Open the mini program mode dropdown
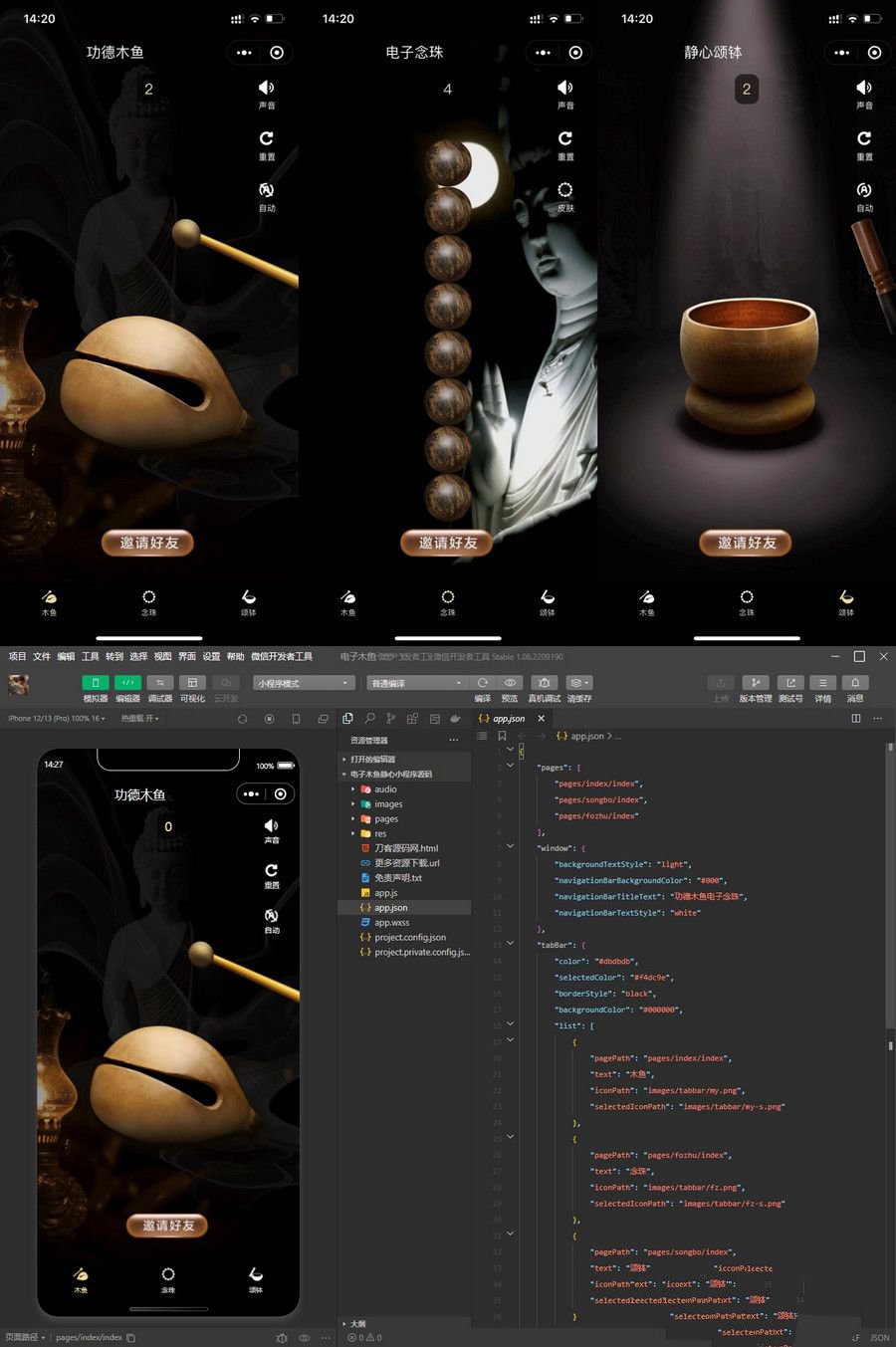 pyautogui.click(x=304, y=683)
